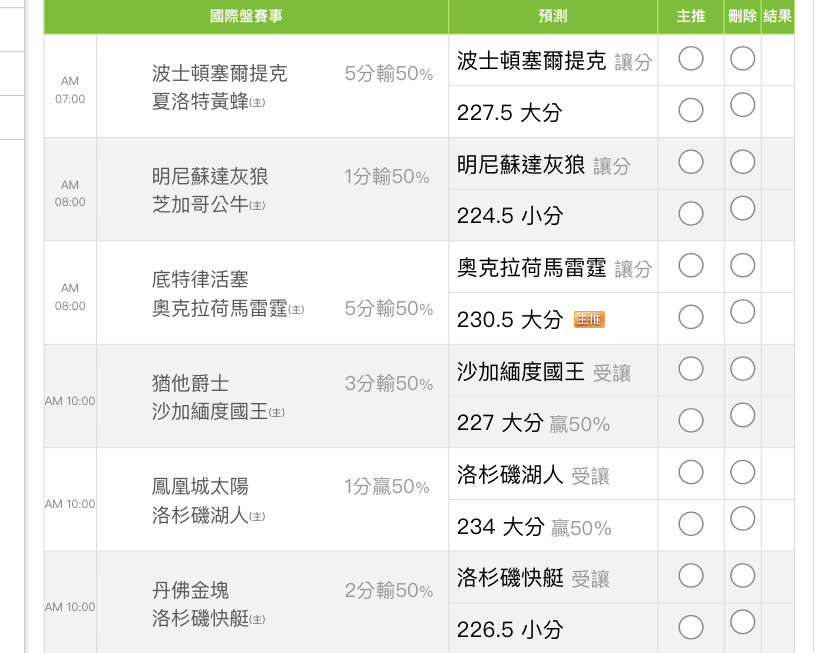Select 刪除 radio for 洛杉磯湖人 受讓

(x=742, y=472)
